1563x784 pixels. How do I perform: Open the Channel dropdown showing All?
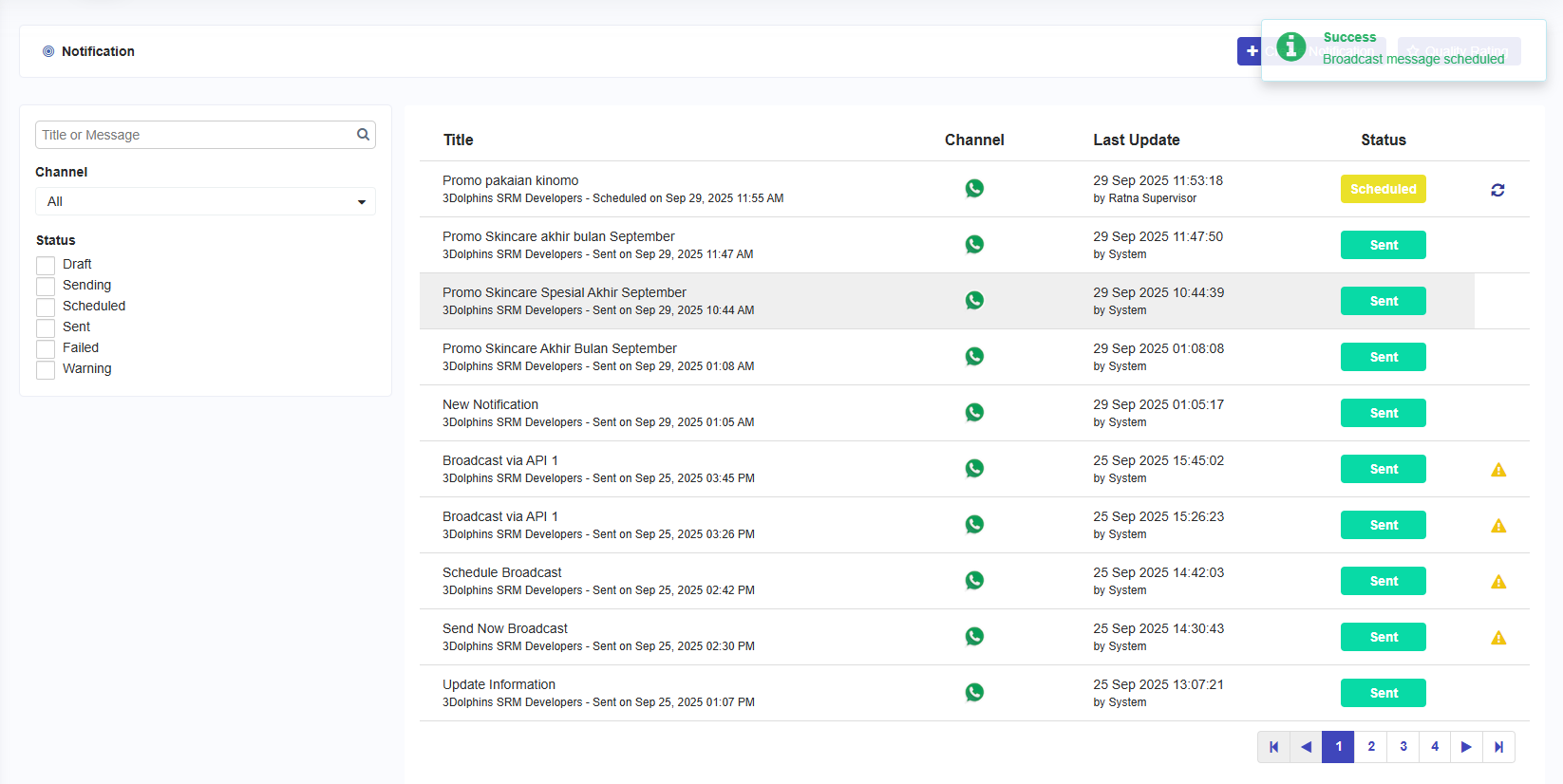205,201
